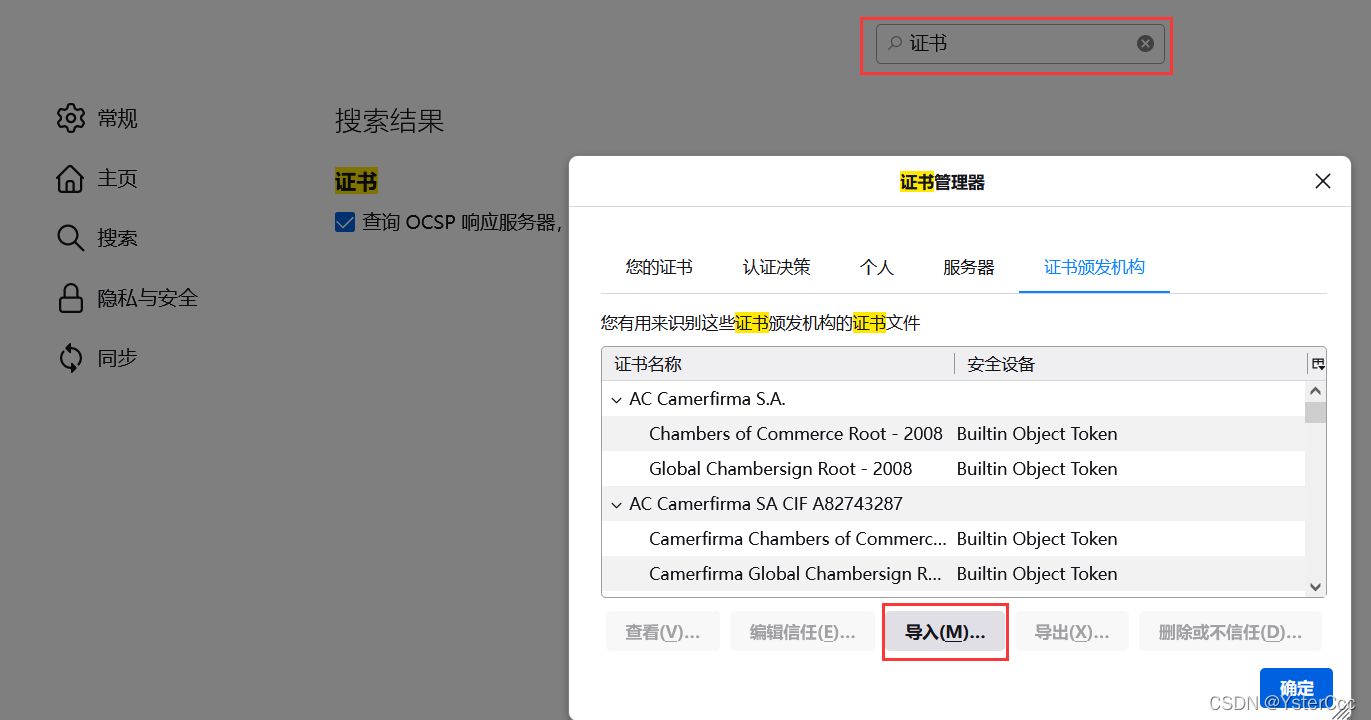Open the column picker icon in the table header
The image size is (1371, 720).
coord(1318,364)
